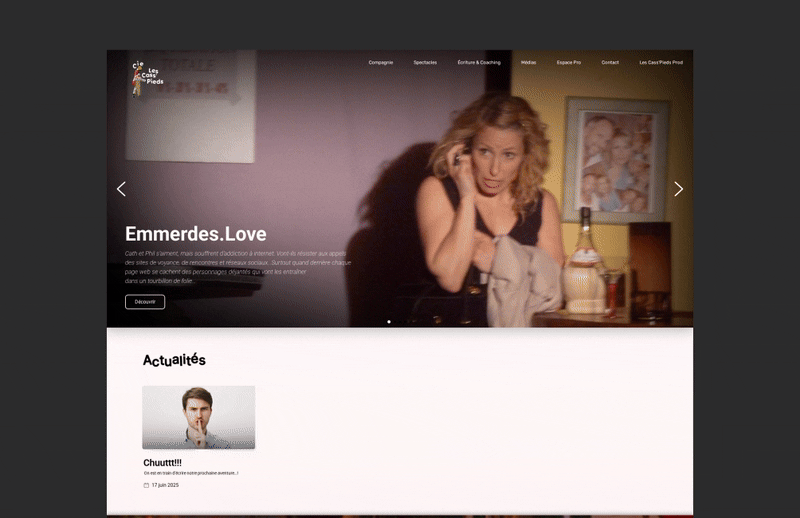Go to the previous slide arrow
Viewport: 800px width, 518px height.
[122, 189]
